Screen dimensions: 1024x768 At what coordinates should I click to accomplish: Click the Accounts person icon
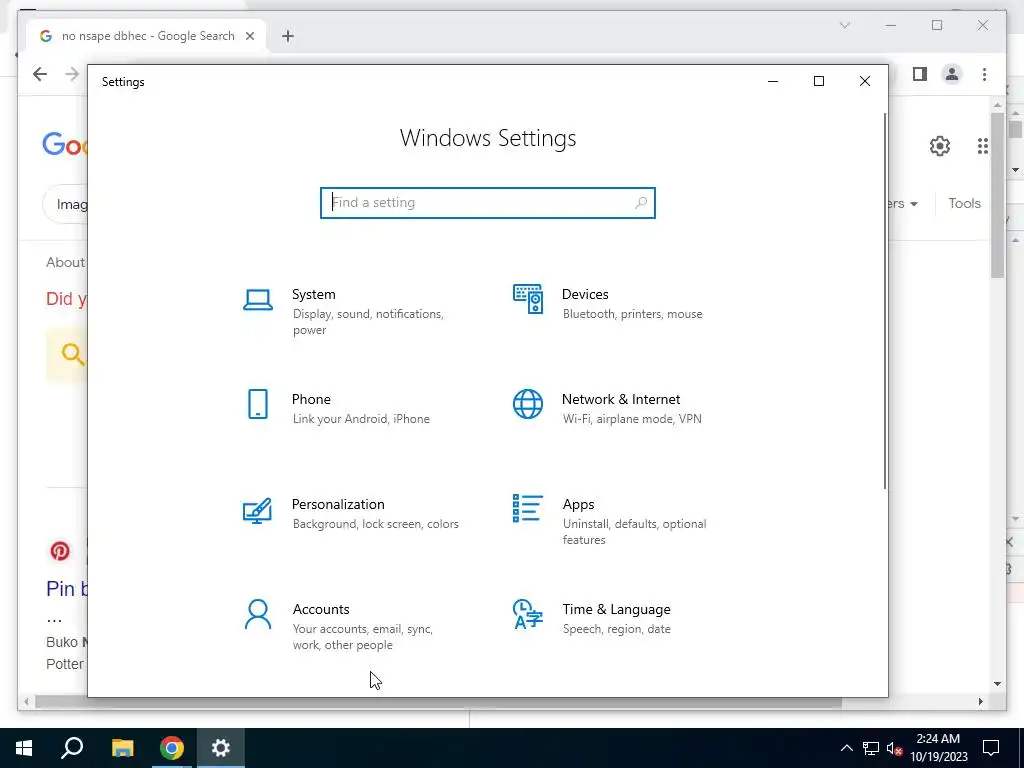(x=258, y=615)
